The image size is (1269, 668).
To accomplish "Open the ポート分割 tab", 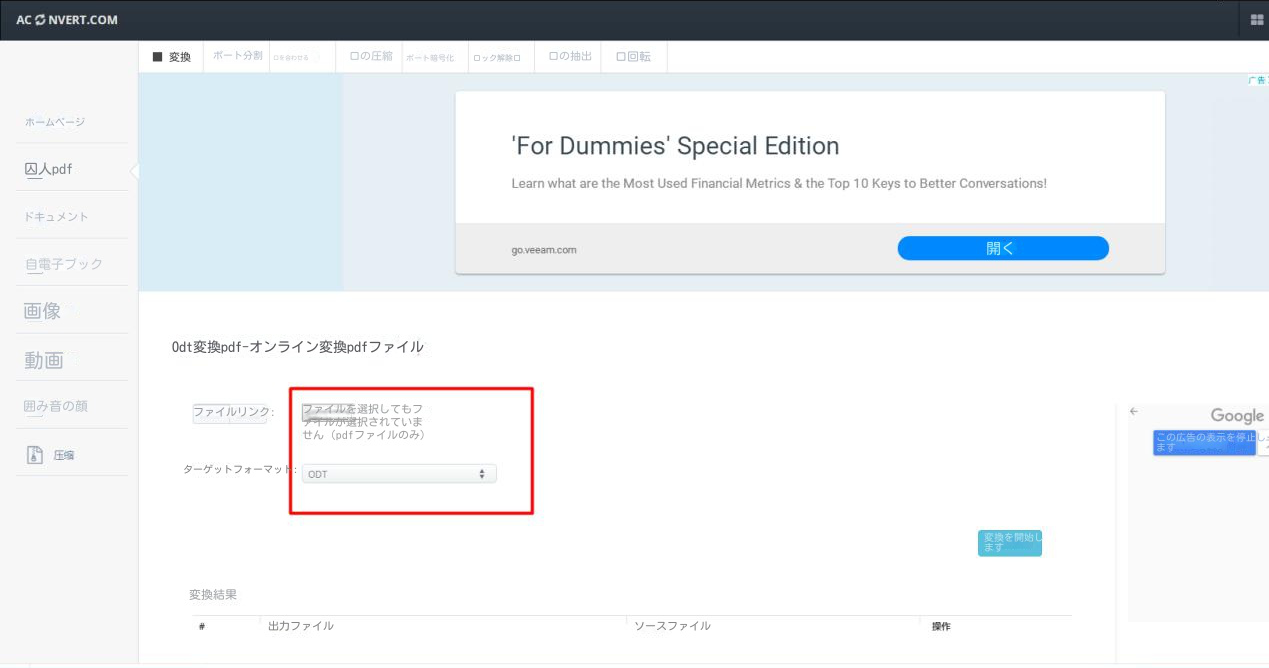I will coord(236,57).
